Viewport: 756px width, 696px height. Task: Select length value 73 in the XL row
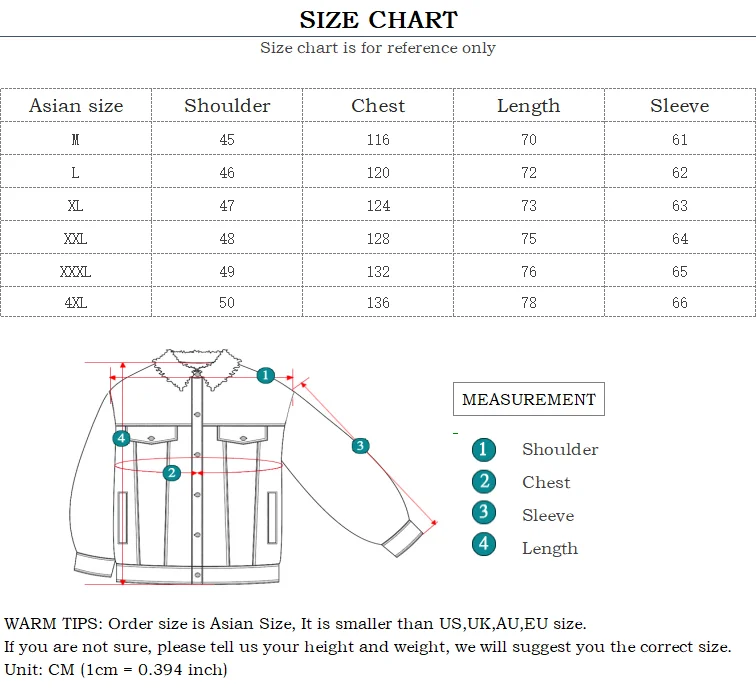[x=529, y=206]
